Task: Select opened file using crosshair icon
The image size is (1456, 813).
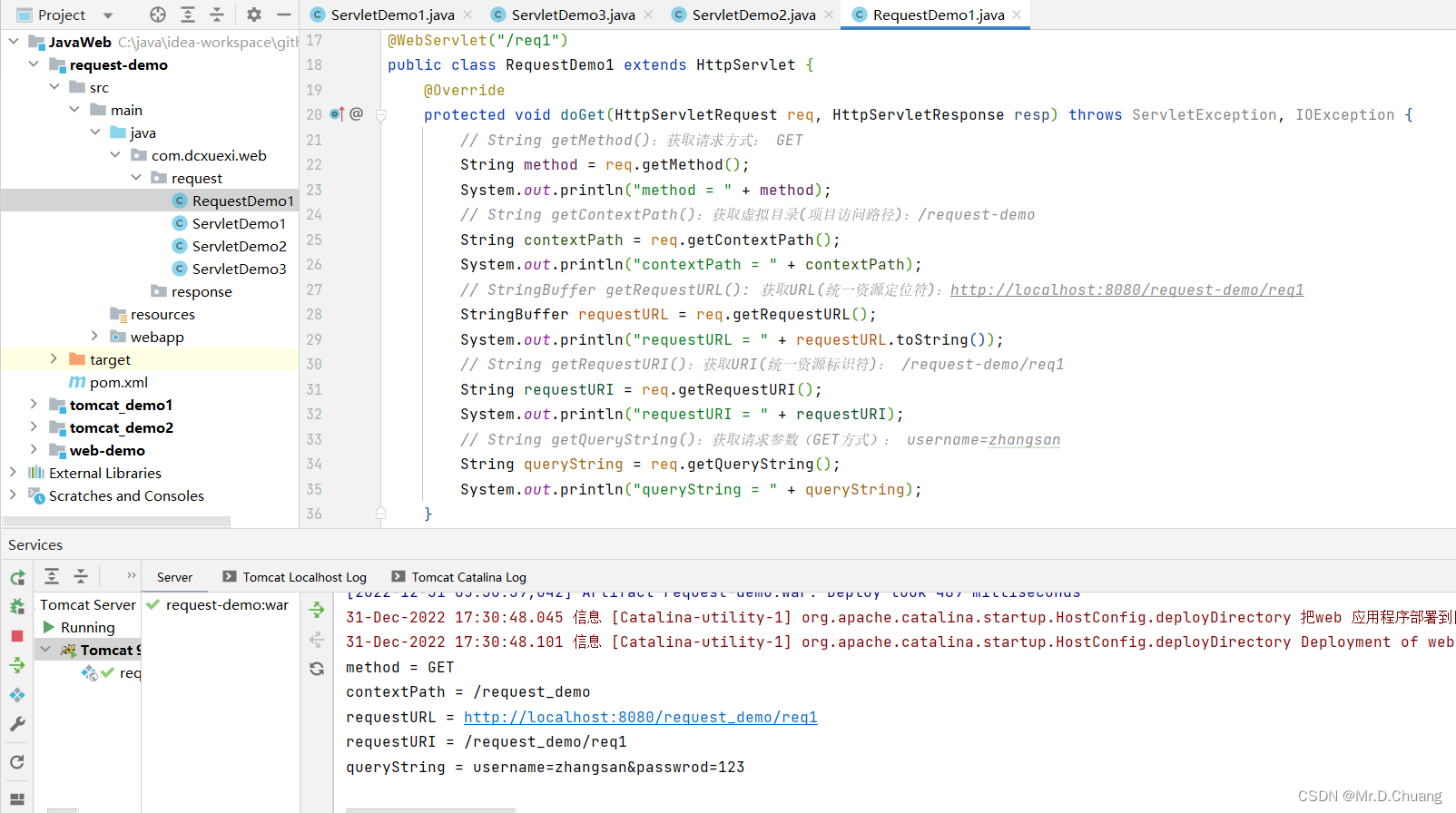Action: pyautogui.click(x=158, y=15)
